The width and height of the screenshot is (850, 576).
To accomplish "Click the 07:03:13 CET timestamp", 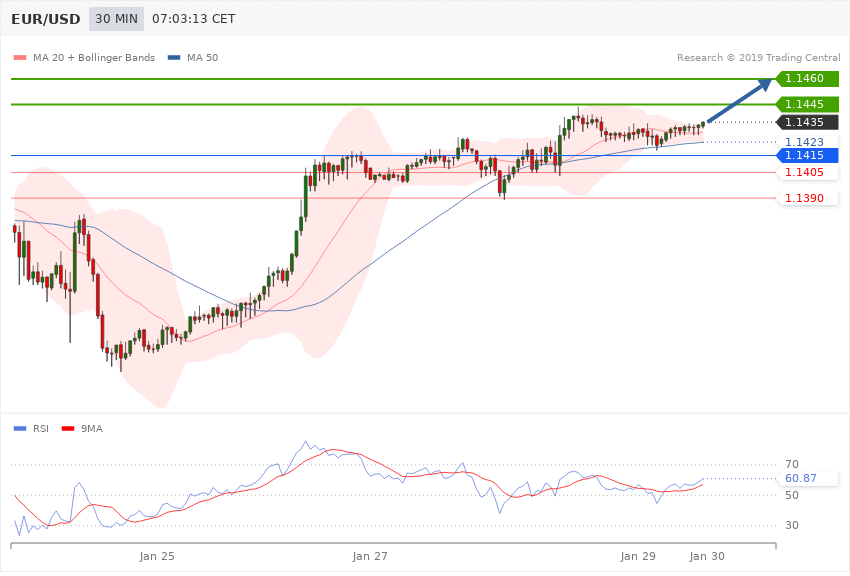I will [x=194, y=19].
